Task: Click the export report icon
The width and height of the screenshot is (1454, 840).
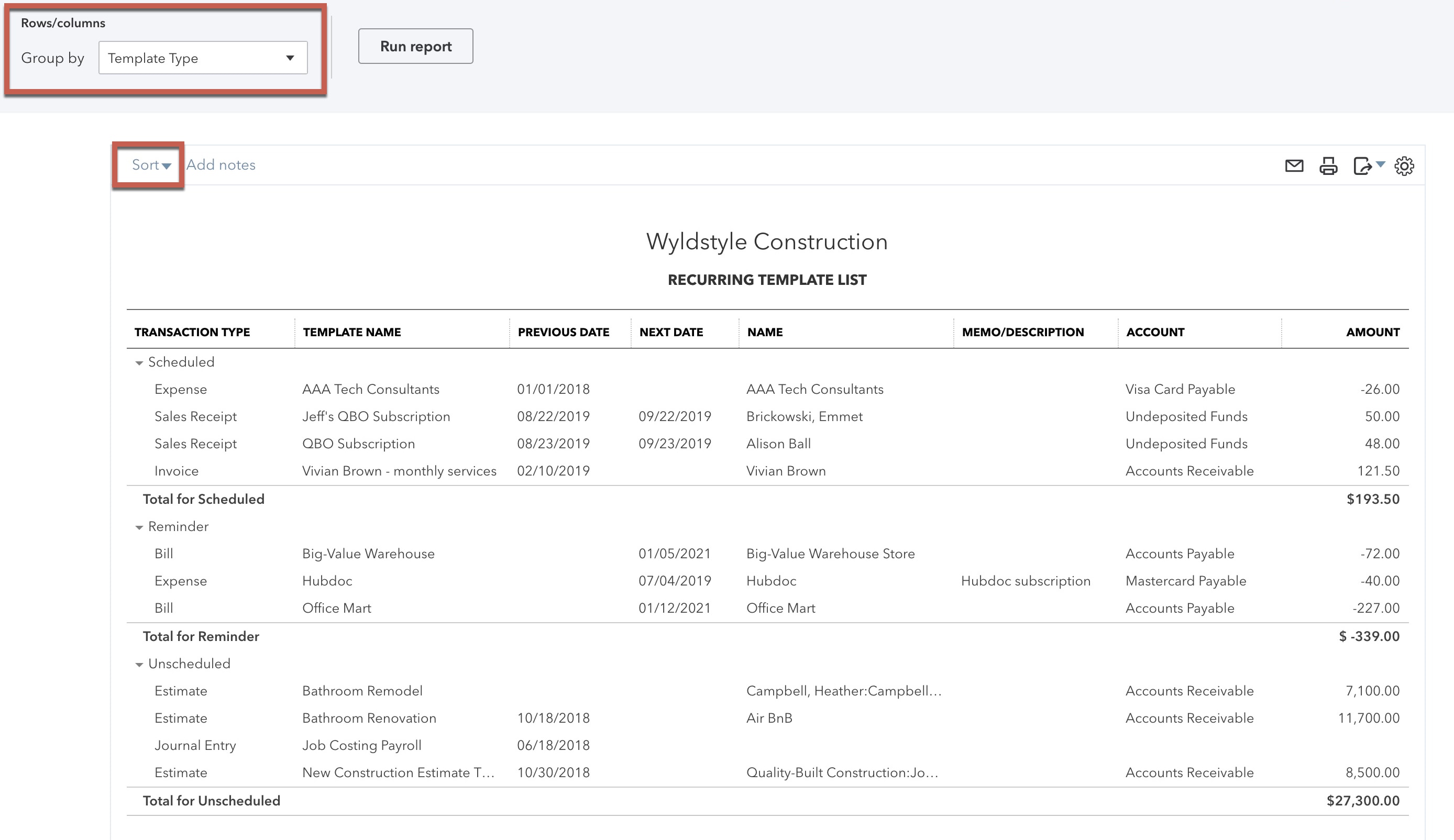Action: coord(1362,166)
